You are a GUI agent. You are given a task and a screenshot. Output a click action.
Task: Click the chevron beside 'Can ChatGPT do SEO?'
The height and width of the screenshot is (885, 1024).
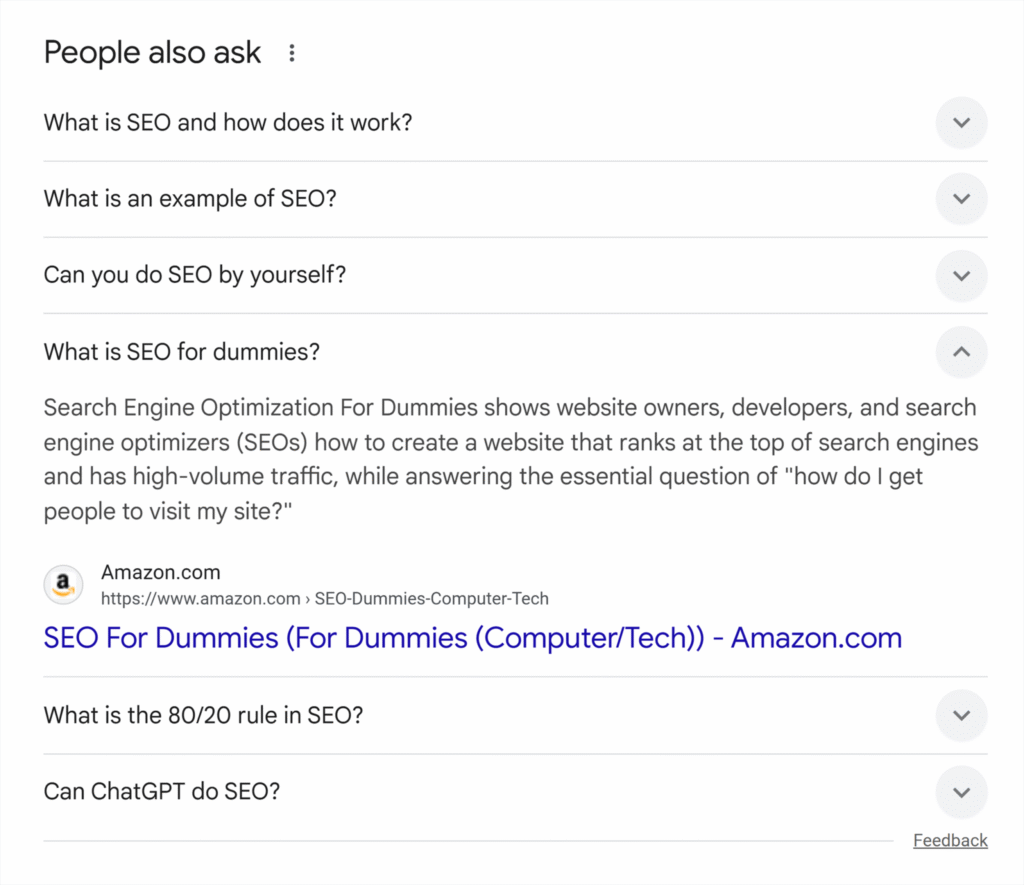coord(960,791)
